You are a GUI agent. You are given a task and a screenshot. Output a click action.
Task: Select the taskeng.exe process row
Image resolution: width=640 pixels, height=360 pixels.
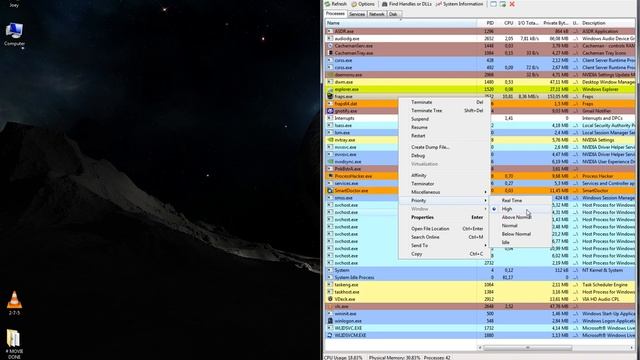click(480, 285)
